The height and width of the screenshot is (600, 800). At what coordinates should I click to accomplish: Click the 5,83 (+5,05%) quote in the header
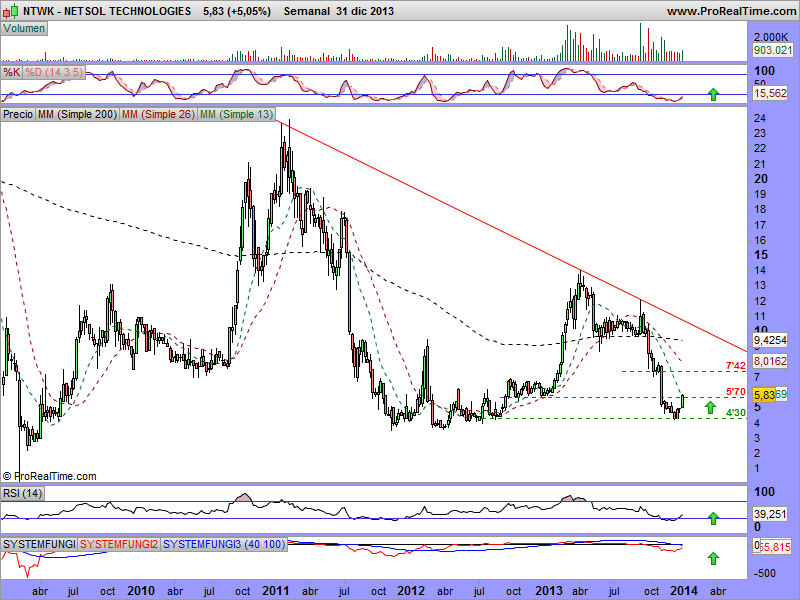(237, 11)
